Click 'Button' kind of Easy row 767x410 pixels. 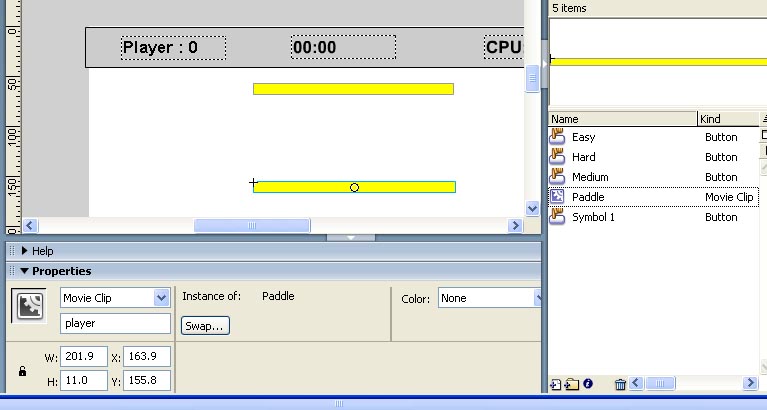721,137
